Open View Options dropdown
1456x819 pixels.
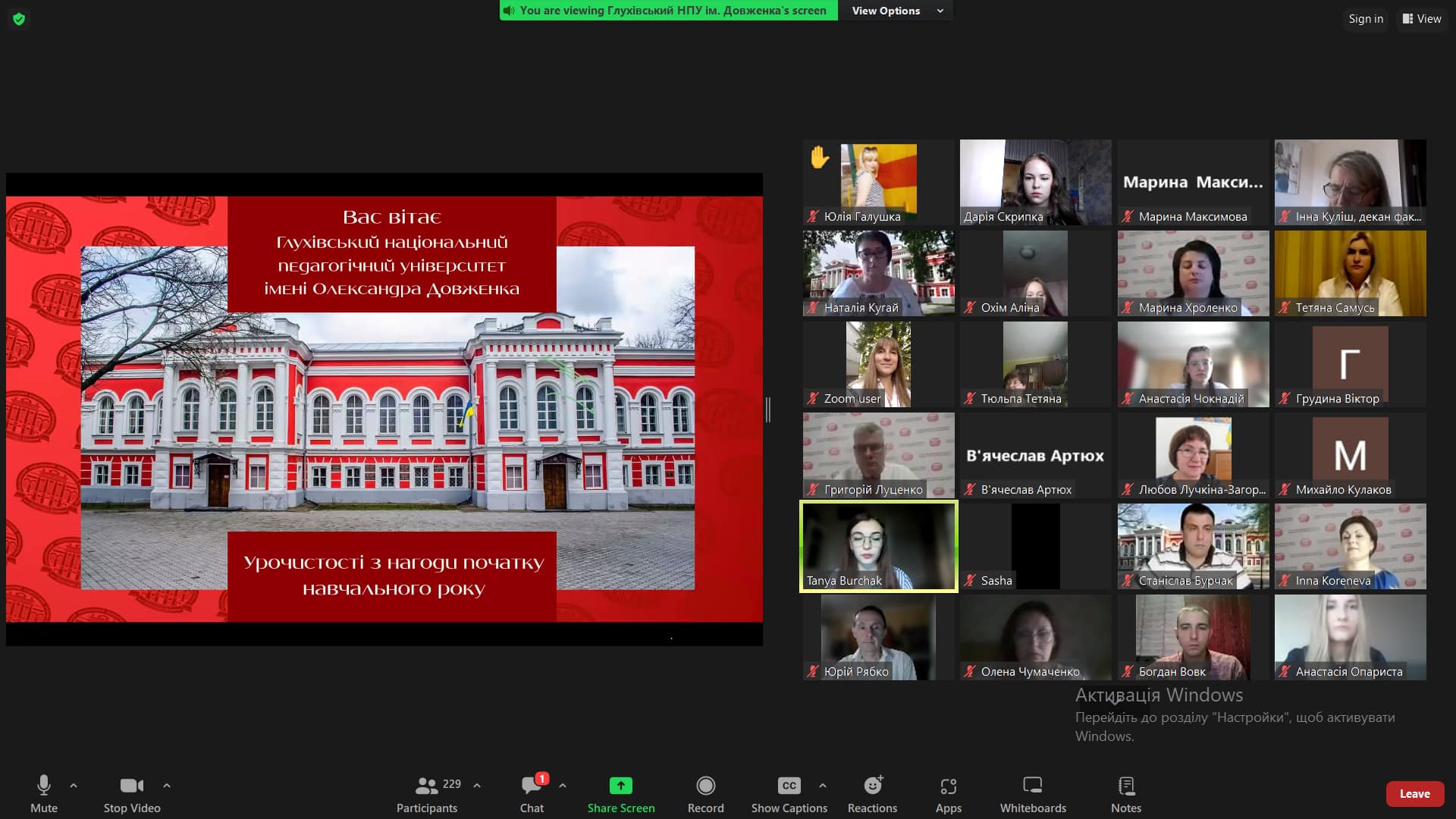(896, 11)
